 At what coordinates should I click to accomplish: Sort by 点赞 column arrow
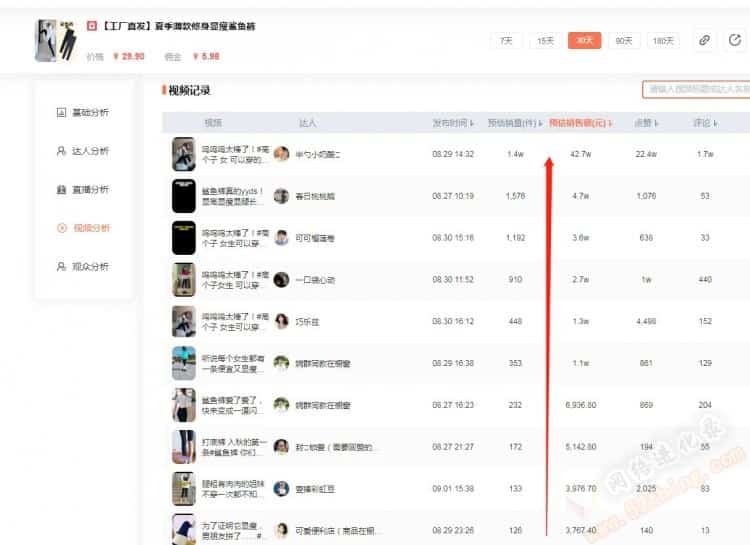click(657, 123)
